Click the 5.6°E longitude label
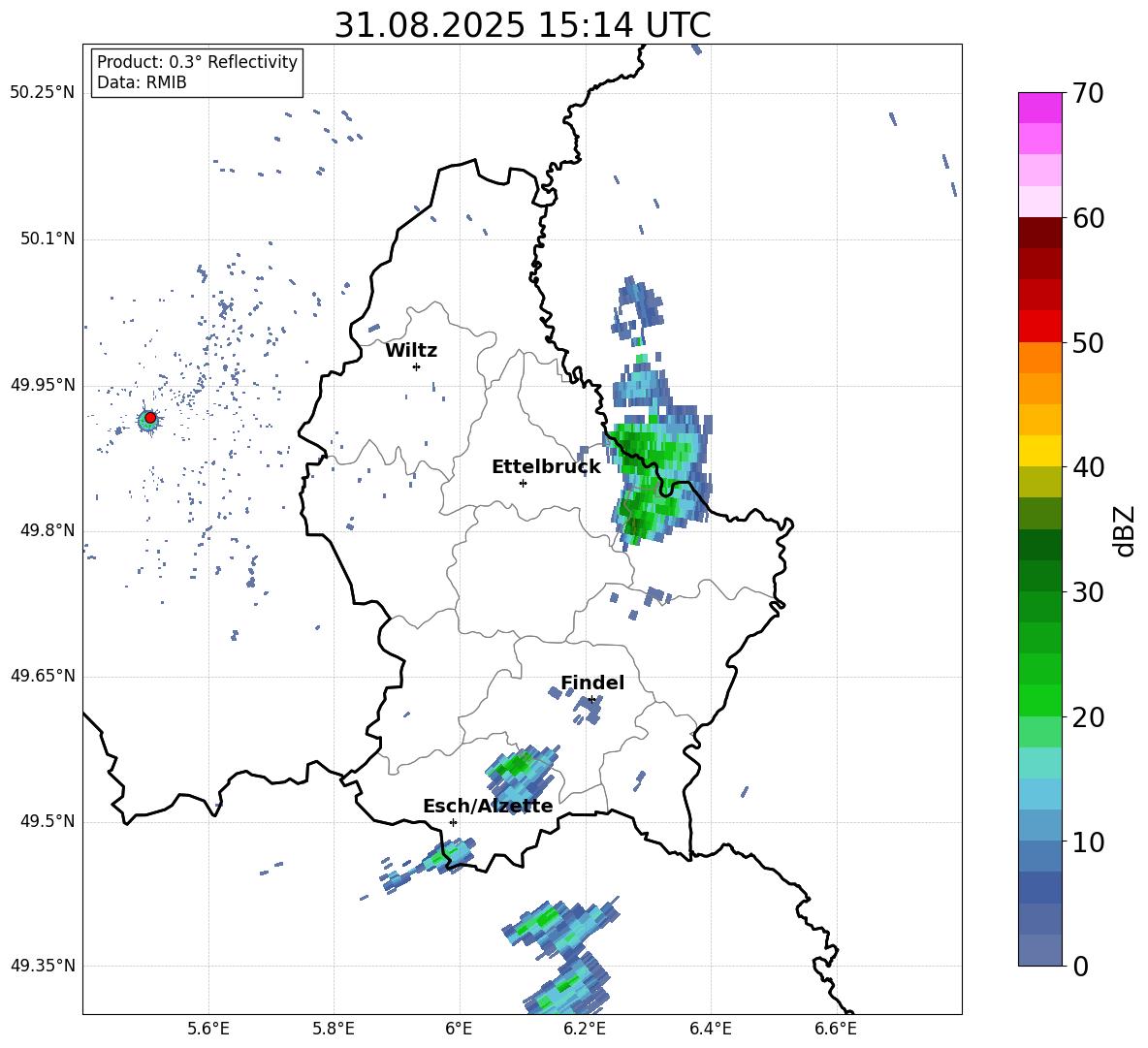1148x1048 pixels. click(208, 1029)
